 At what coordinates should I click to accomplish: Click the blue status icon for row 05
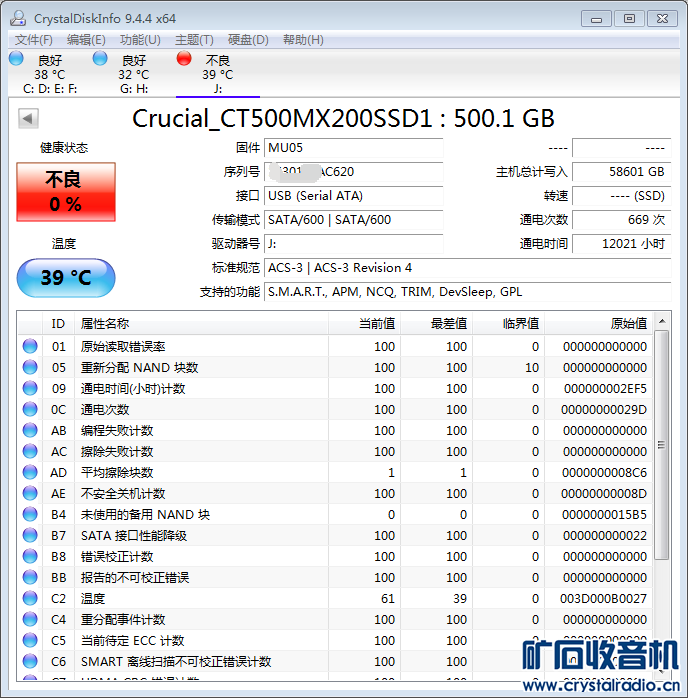click(30, 367)
